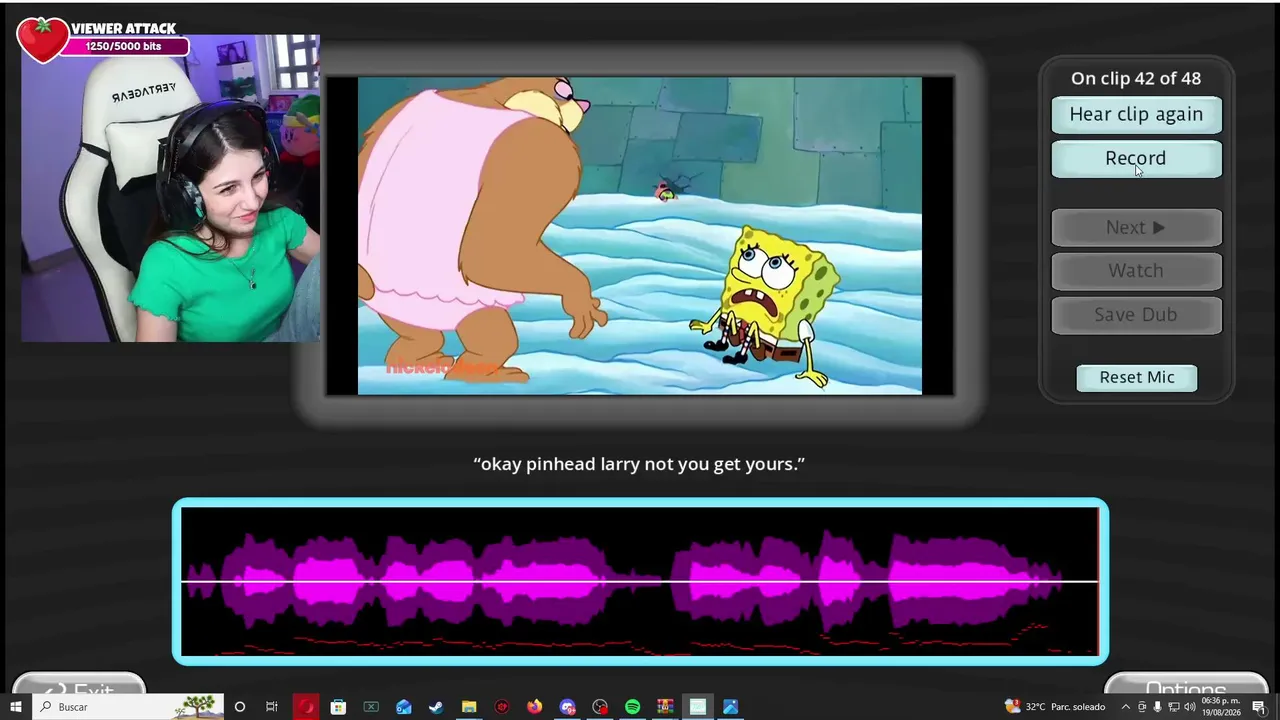This screenshot has width=1280, height=720.
Task: Open the volume speaker tray icon
Action: coord(1190,707)
